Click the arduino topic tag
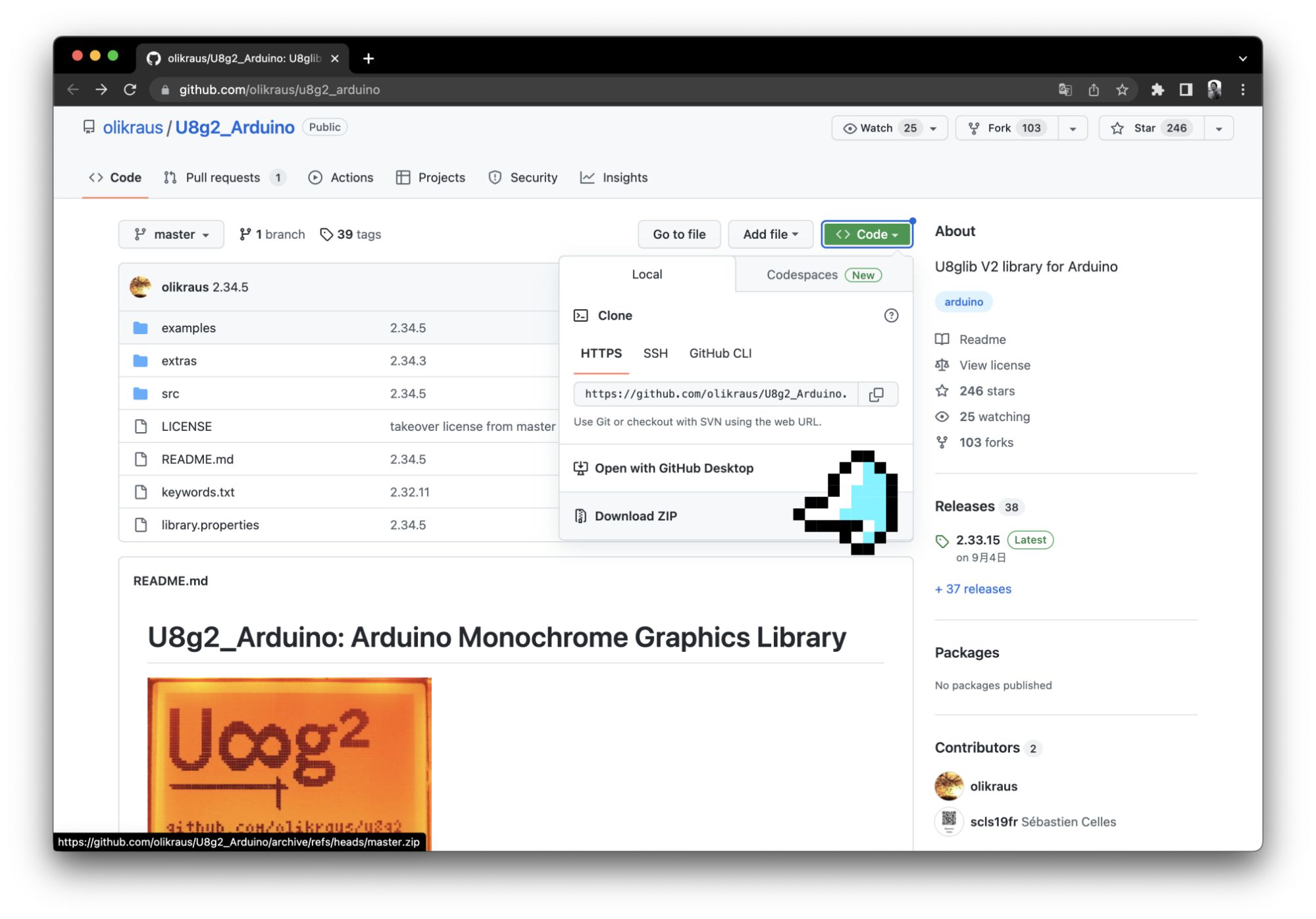Image resolution: width=1316 pixels, height=919 pixels. (x=964, y=302)
